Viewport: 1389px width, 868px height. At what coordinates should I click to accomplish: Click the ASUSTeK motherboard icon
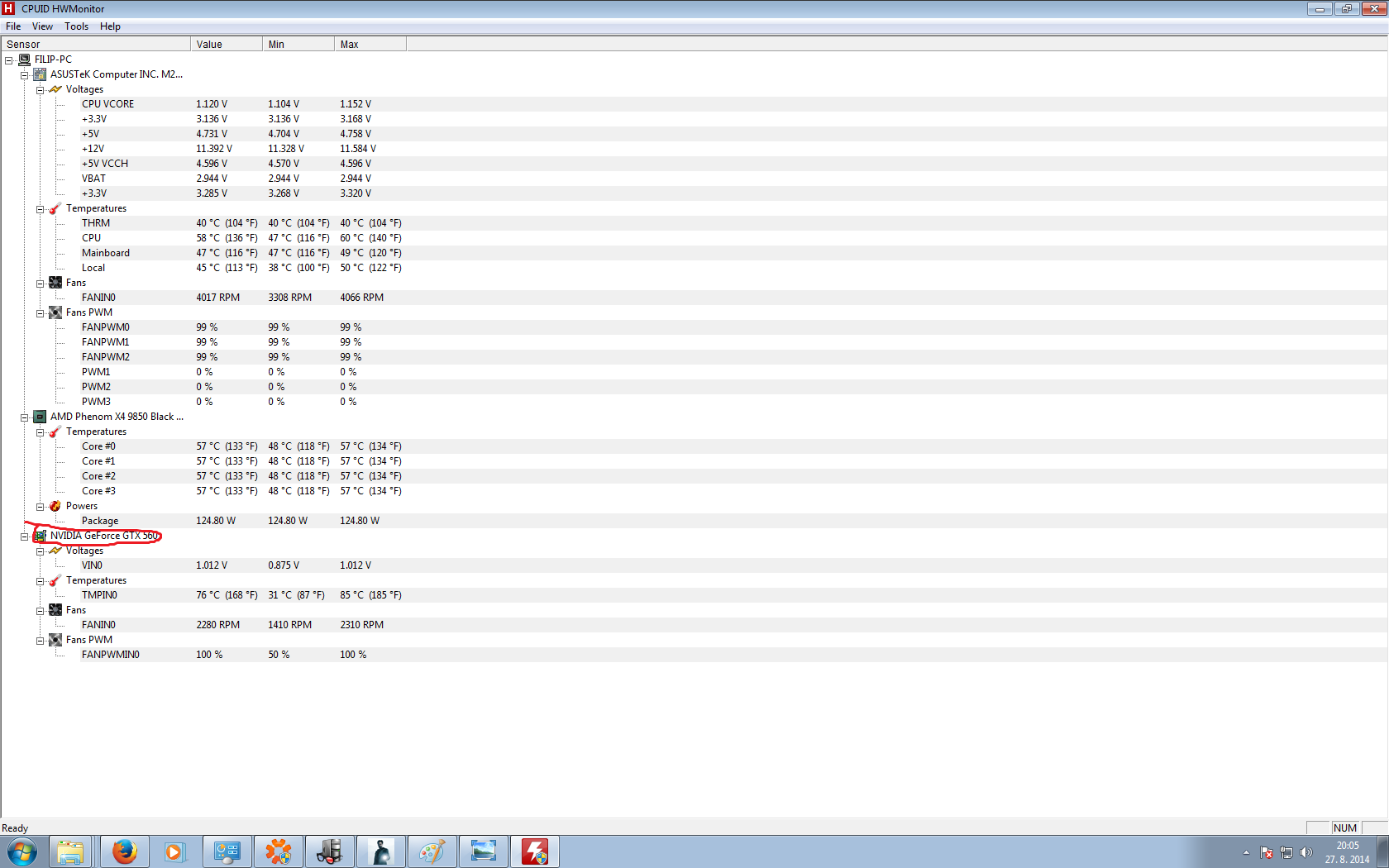(40, 74)
